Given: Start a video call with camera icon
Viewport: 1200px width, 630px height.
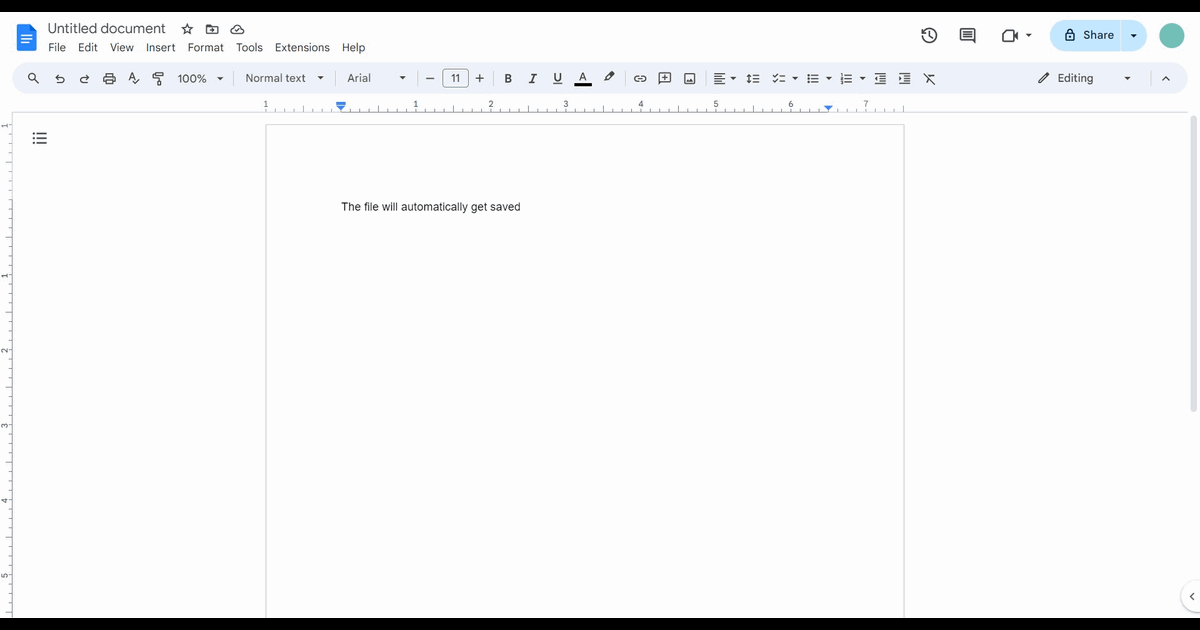Looking at the screenshot, I should coord(1009,36).
